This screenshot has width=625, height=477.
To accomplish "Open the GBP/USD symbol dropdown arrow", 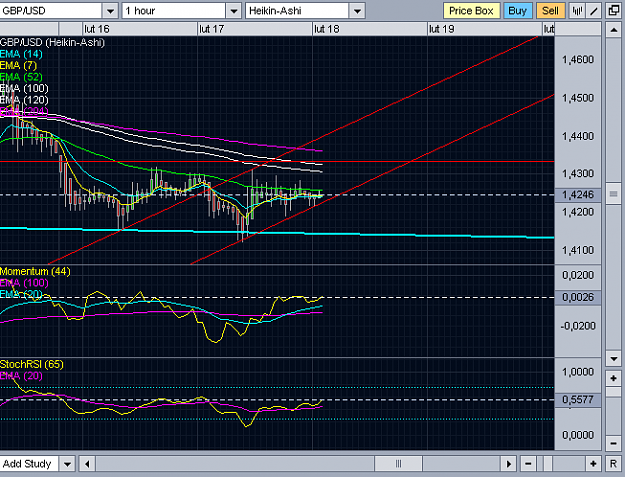I will pos(110,11).
